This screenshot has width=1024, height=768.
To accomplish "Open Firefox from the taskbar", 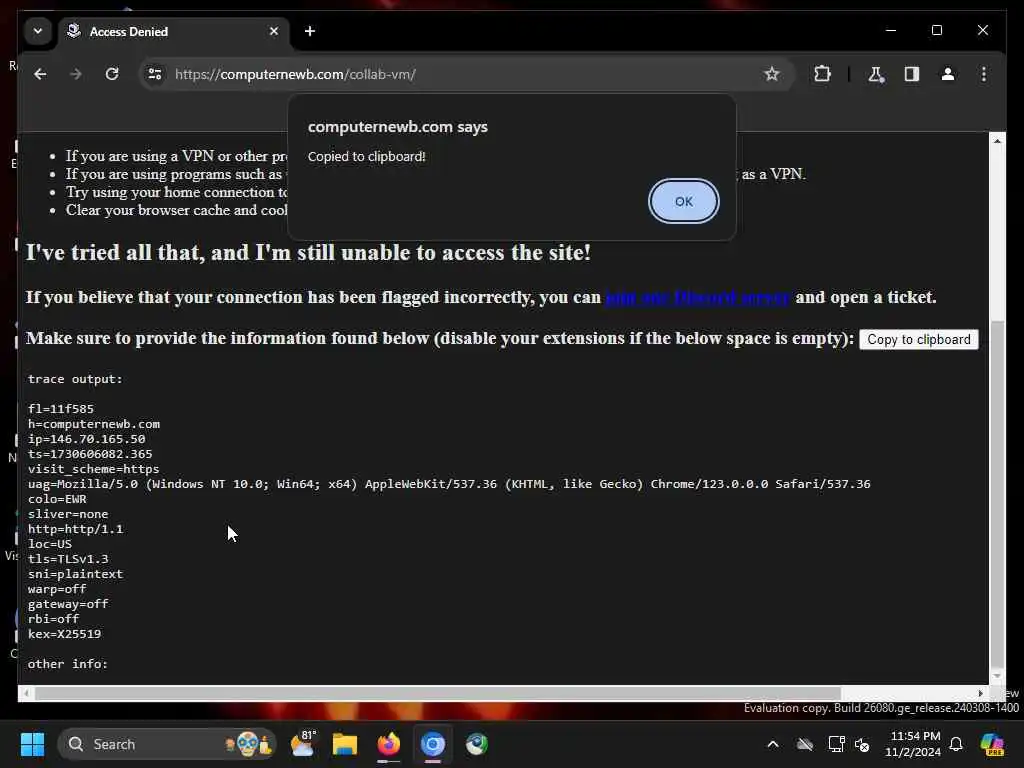I will (x=389, y=744).
